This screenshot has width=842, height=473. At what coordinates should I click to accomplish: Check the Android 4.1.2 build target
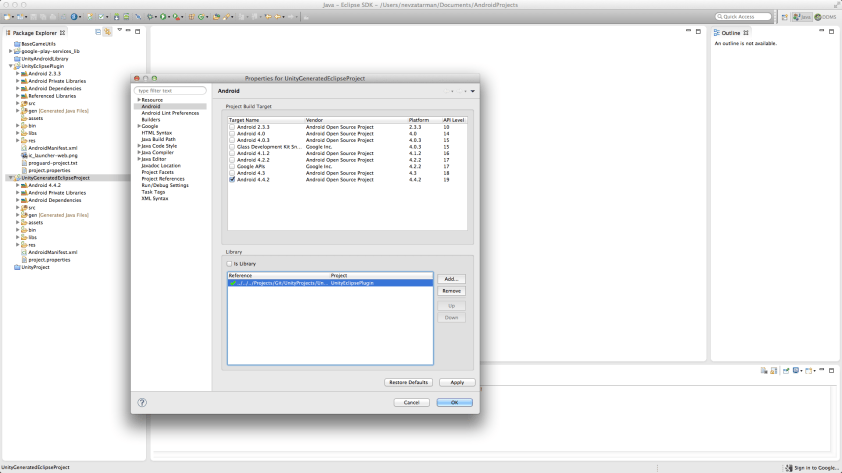232,153
